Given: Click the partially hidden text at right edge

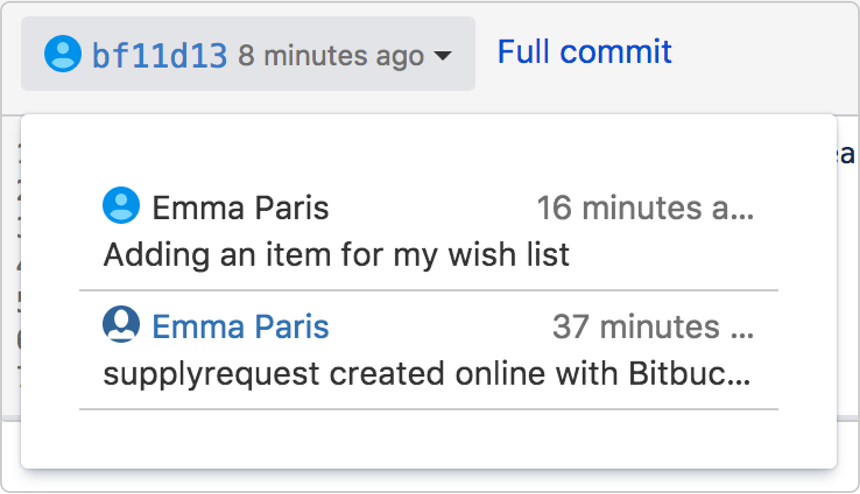Looking at the screenshot, I should (x=847, y=154).
